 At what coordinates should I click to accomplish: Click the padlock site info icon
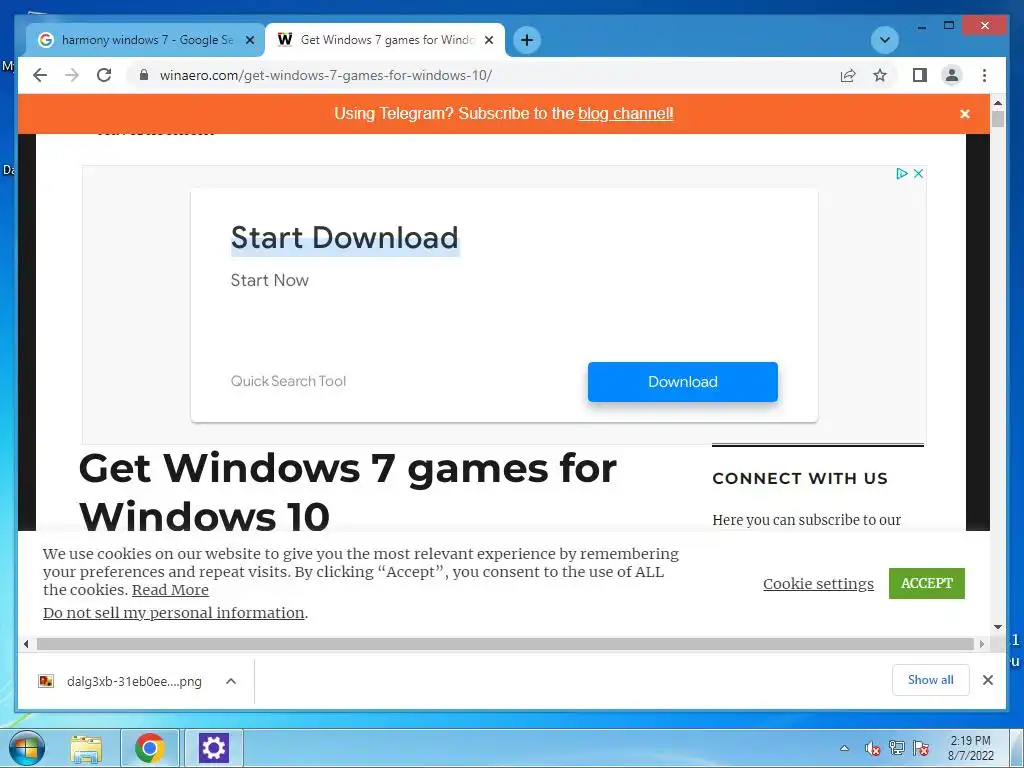(x=144, y=75)
